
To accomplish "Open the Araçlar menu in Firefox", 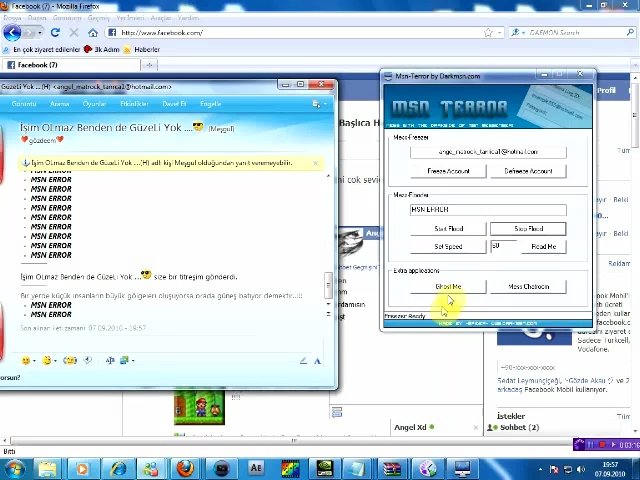I will [161, 18].
